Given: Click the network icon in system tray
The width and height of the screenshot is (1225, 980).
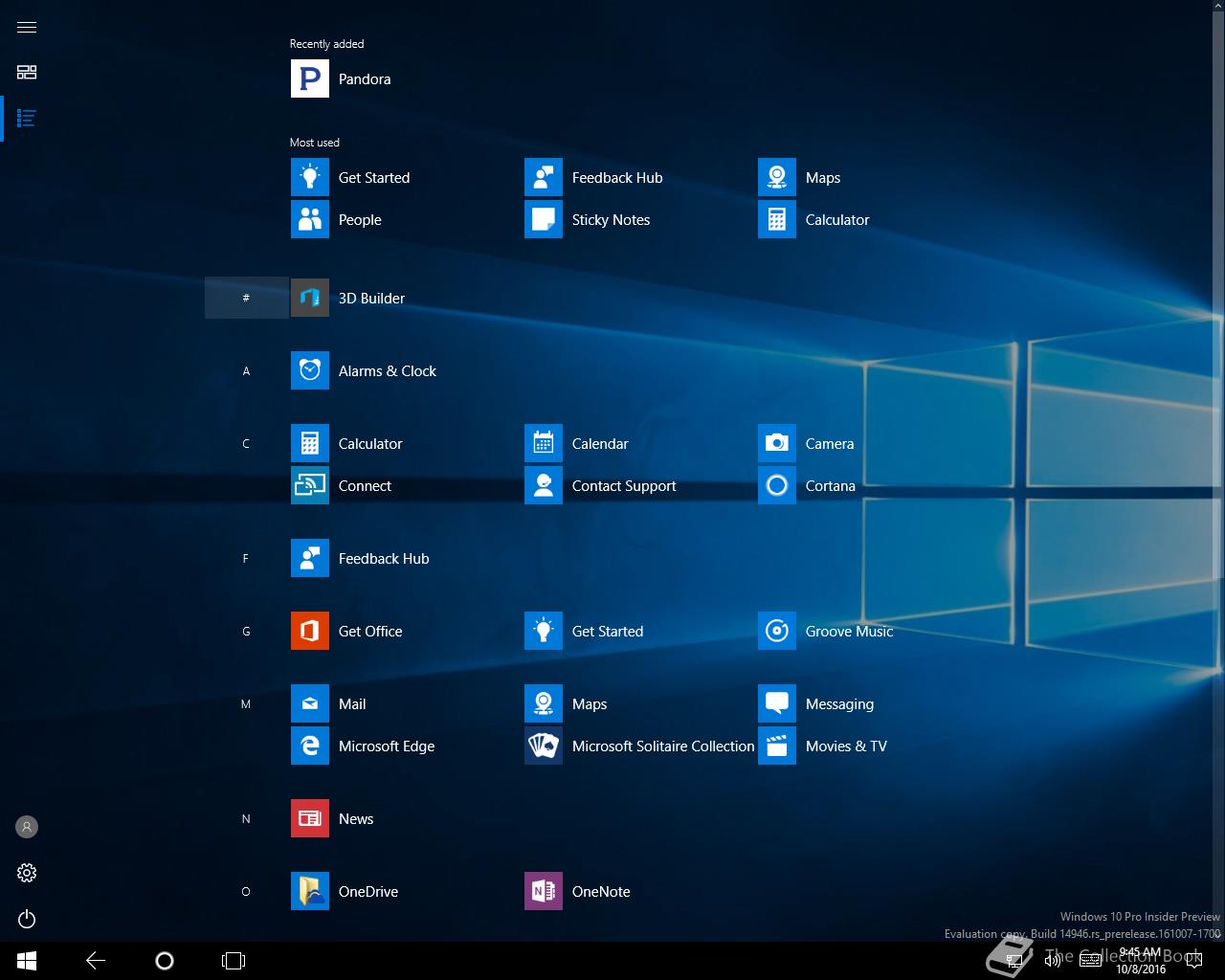Looking at the screenshot, I should click(x=1015, y=961).
